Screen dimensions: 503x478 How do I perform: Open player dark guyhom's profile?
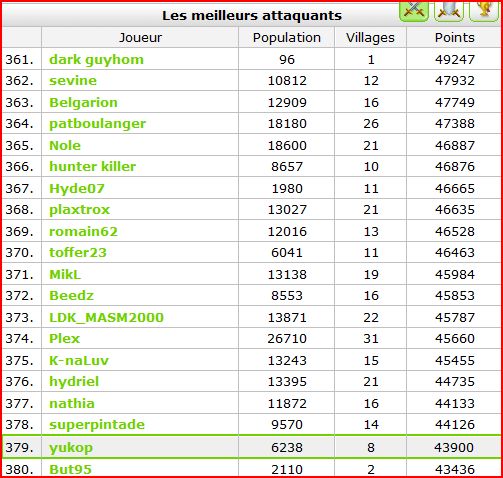[x=96, y=60]
